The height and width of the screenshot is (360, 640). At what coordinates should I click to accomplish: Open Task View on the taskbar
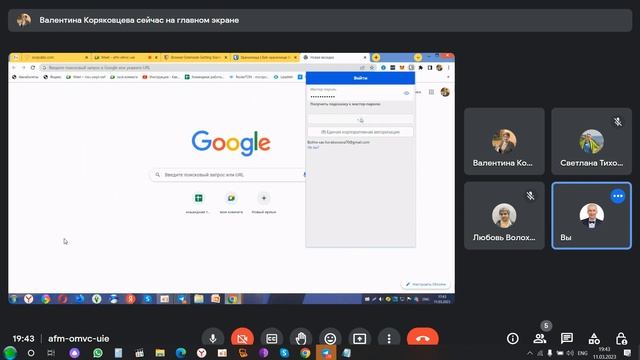(51, 353)
